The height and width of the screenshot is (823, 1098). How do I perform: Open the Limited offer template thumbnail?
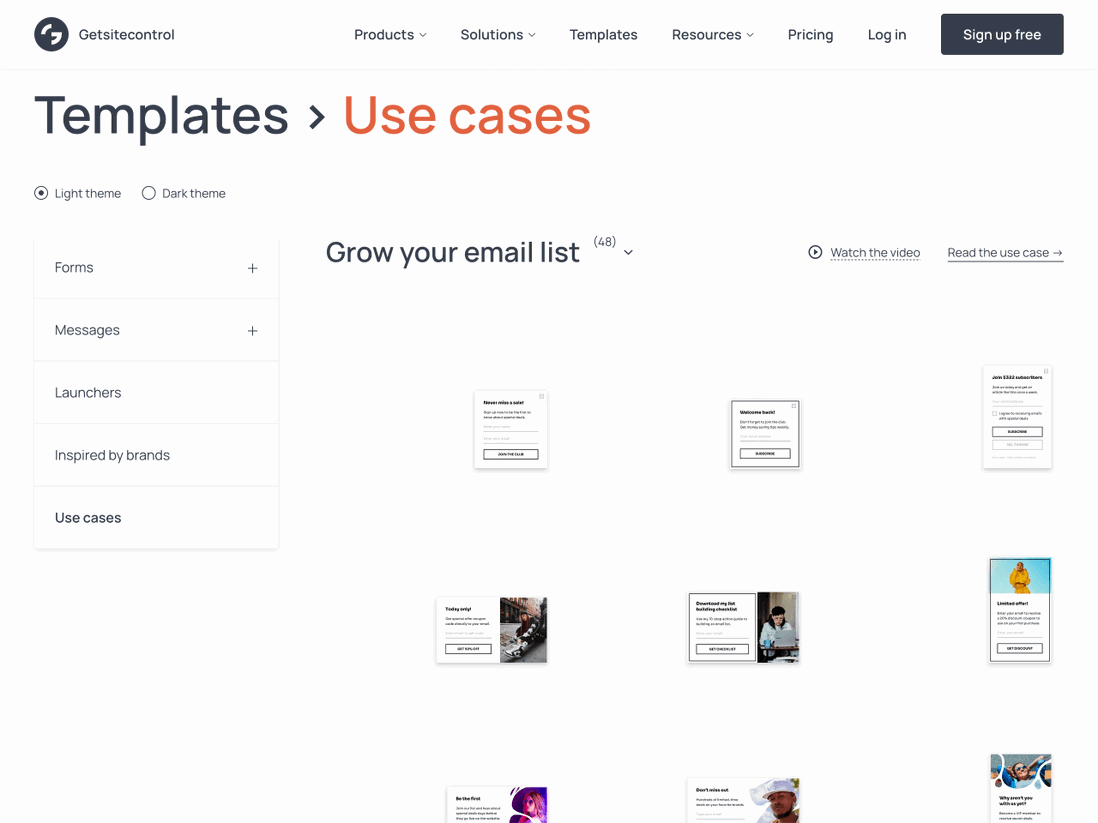1019,610
